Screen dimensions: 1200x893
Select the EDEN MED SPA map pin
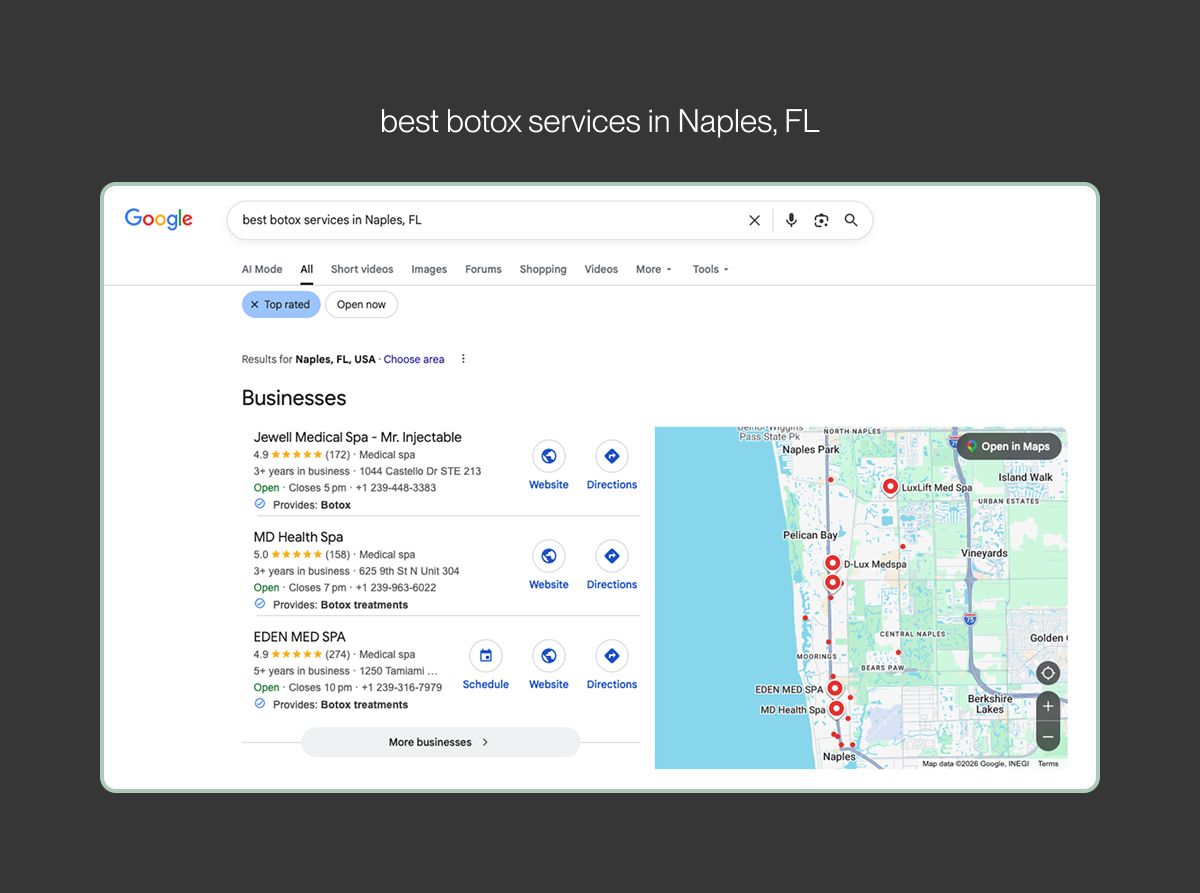point(835,688)
